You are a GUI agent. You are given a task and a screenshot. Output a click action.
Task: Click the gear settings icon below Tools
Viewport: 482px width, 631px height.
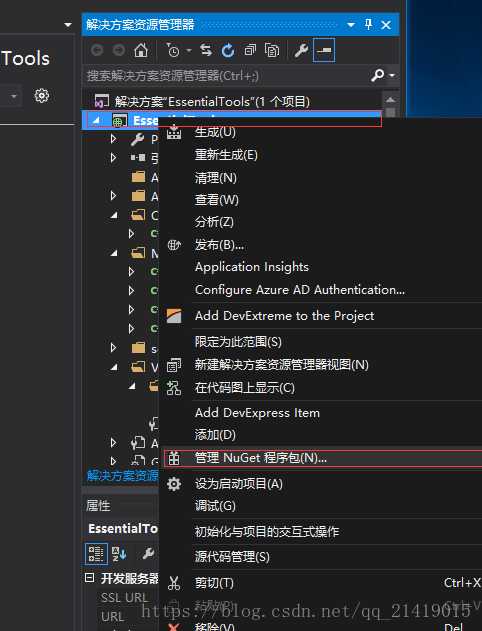click(x=41, y=96)
